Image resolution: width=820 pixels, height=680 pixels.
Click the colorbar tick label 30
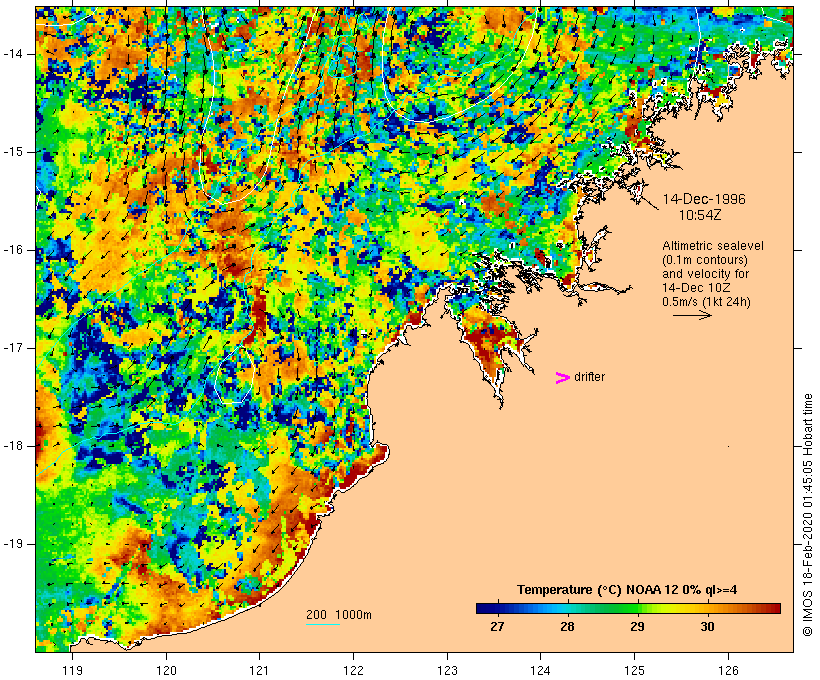[707, 626]
